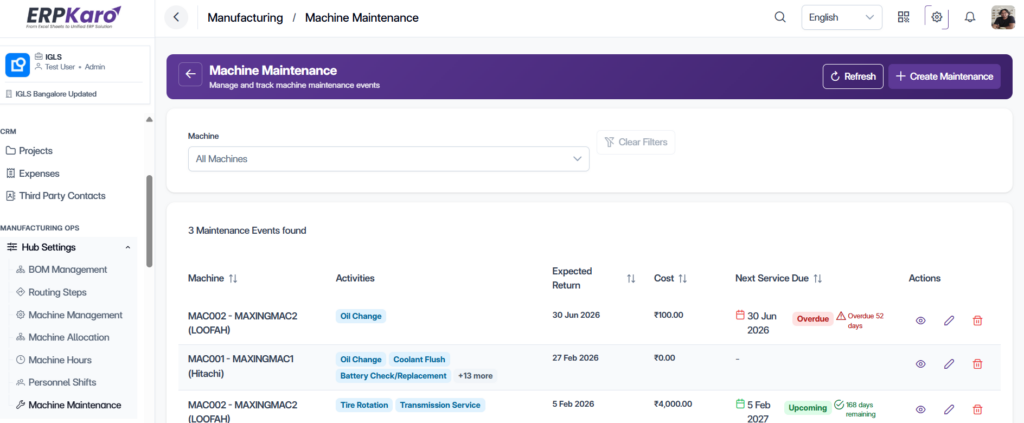The image size is (1024, 423).
Task: Click the Transmission Service activity tag
Action: coord(440,405)
